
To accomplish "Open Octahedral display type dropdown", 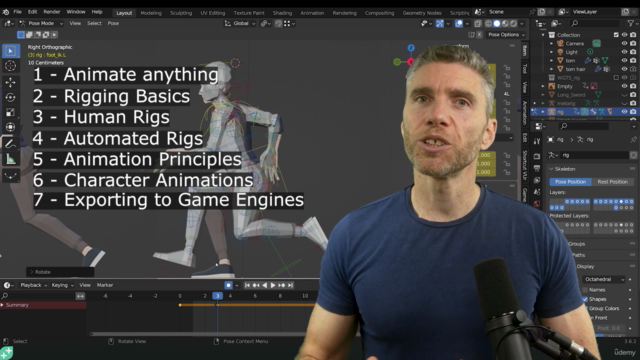I will pos(604,280).
